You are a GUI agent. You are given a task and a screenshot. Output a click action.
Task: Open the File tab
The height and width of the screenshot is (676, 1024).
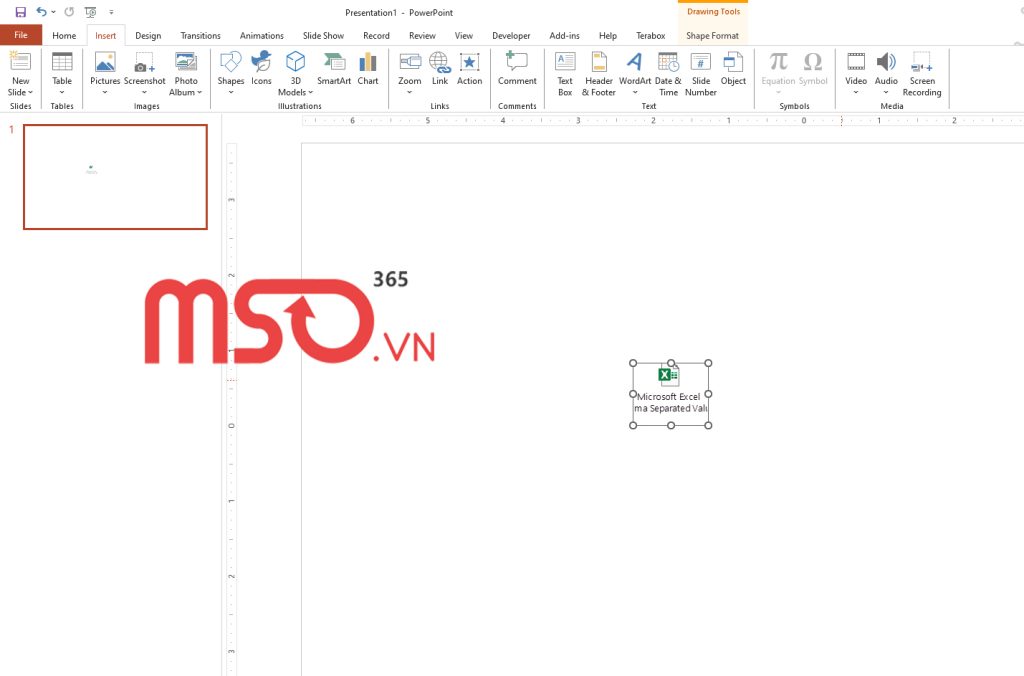pos(21,35)
